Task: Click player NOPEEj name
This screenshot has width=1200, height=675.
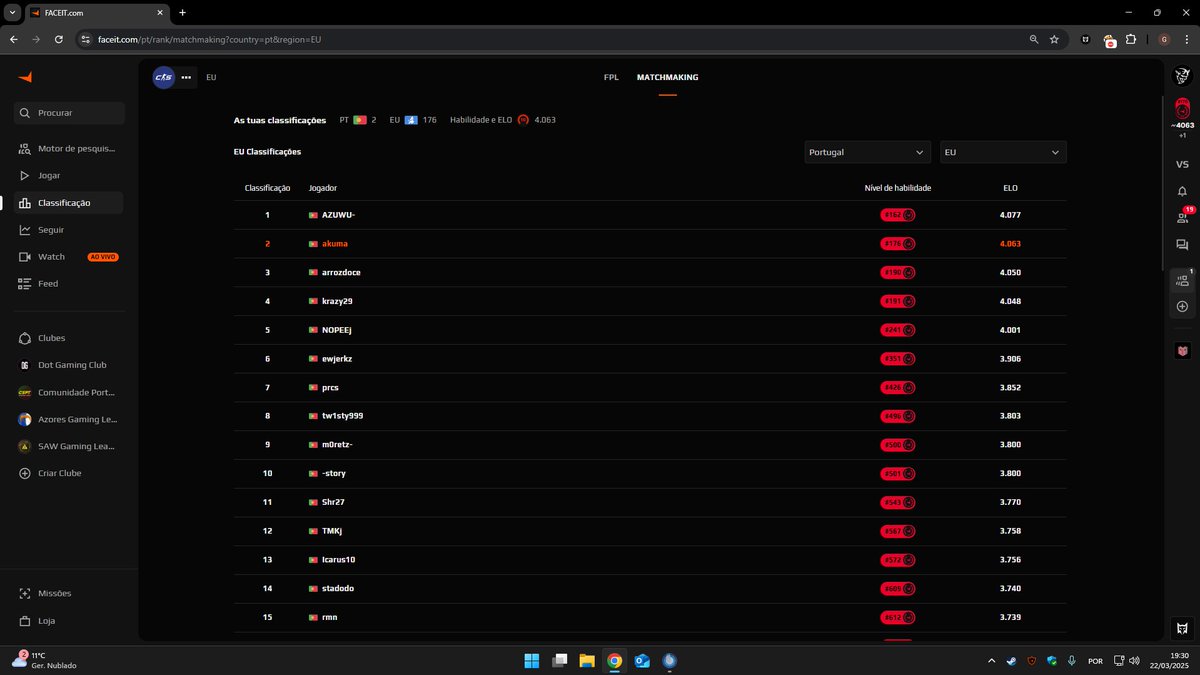Action: pos(337,330)
